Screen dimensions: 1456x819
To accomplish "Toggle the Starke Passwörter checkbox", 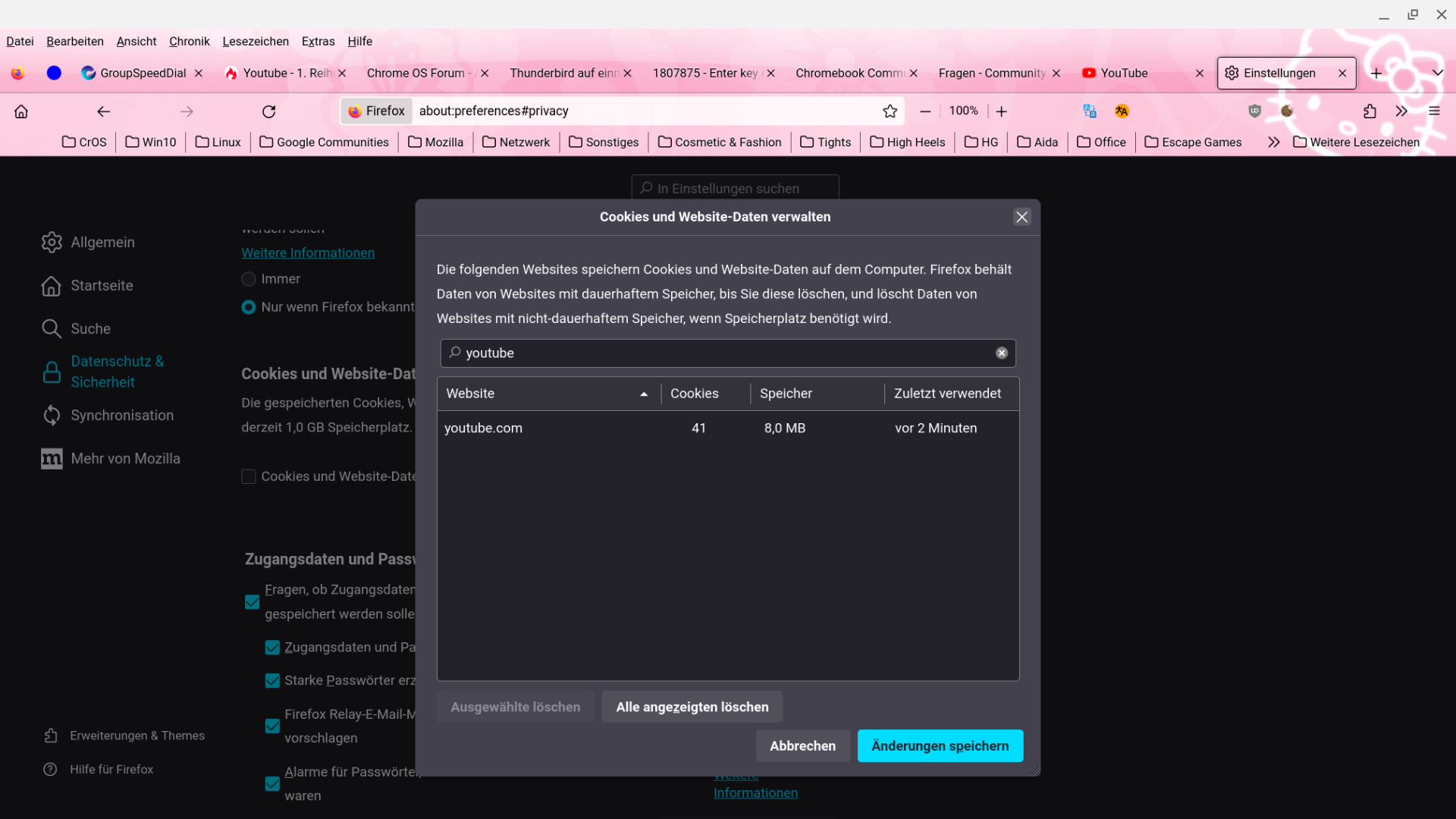I will (272, 681).
